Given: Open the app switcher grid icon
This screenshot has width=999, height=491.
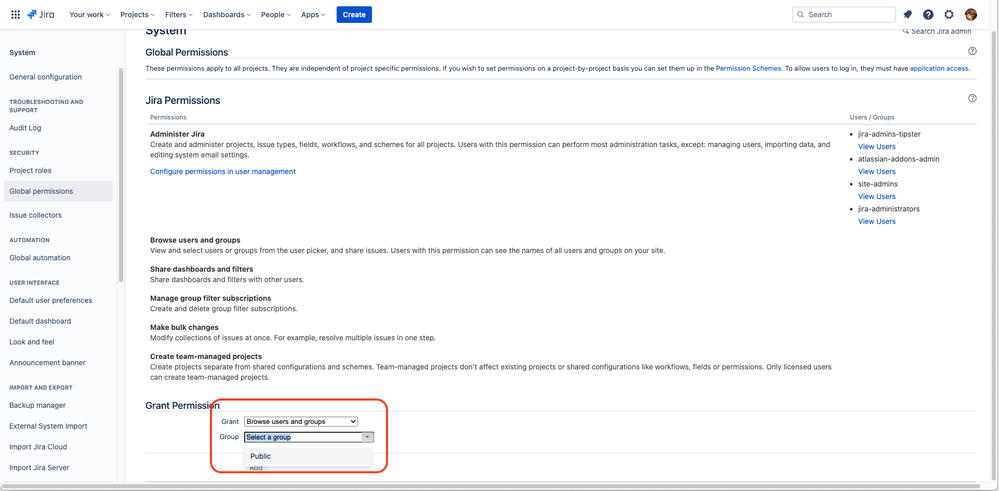Looking at the screenshot, I should coord(15,15).
